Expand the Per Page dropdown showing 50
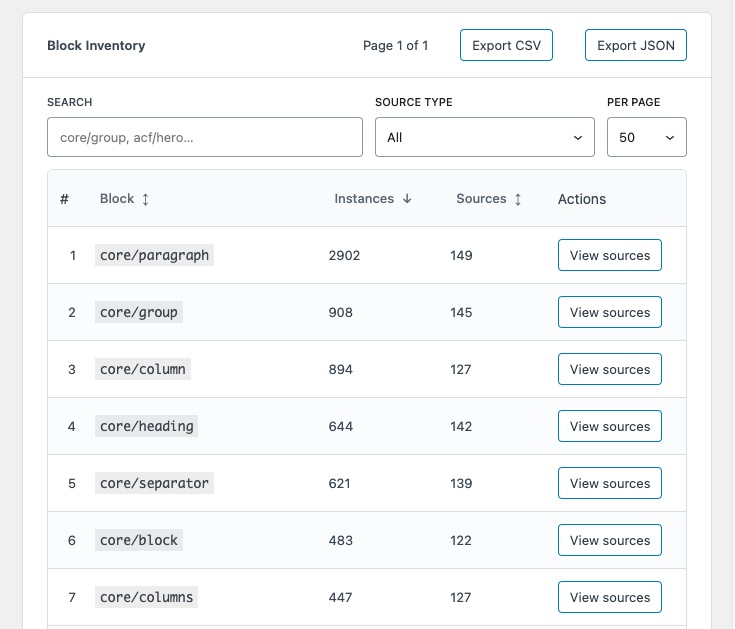 [646, 137]
